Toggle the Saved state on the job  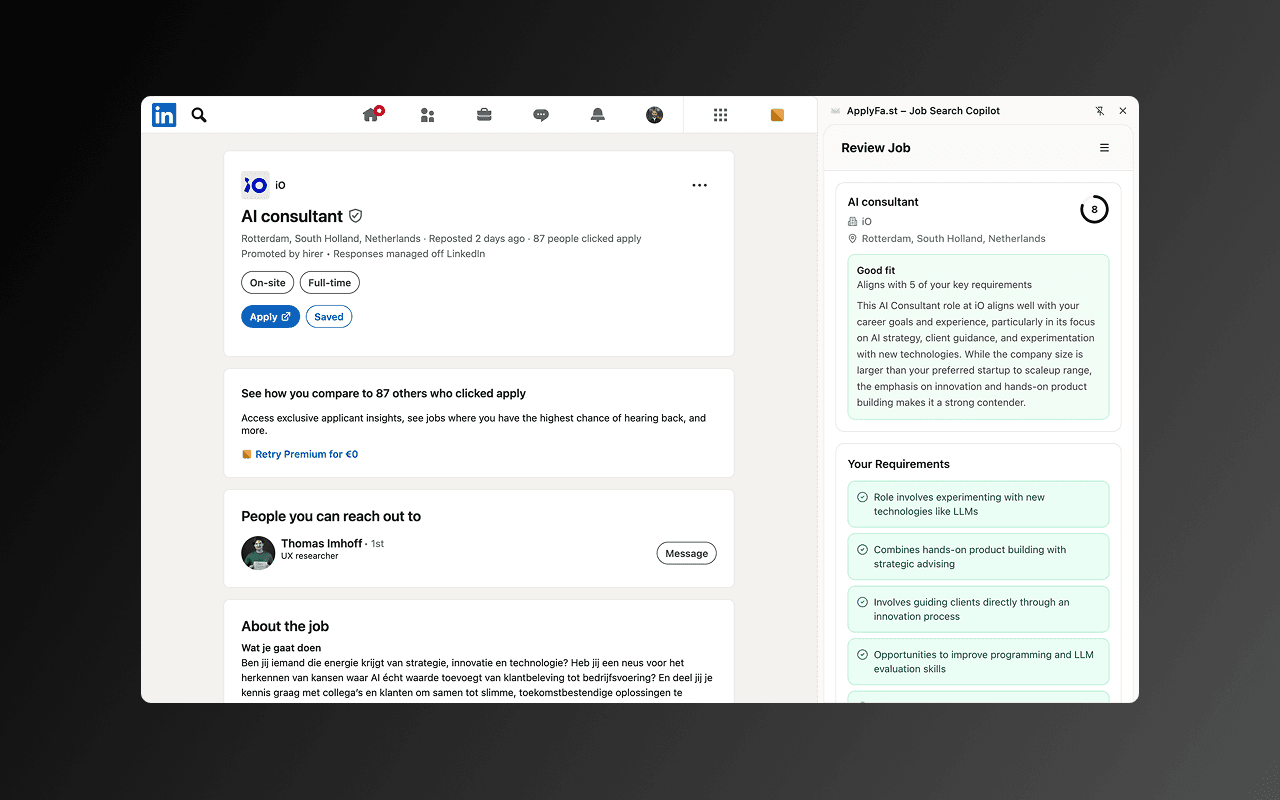[328, 316]
